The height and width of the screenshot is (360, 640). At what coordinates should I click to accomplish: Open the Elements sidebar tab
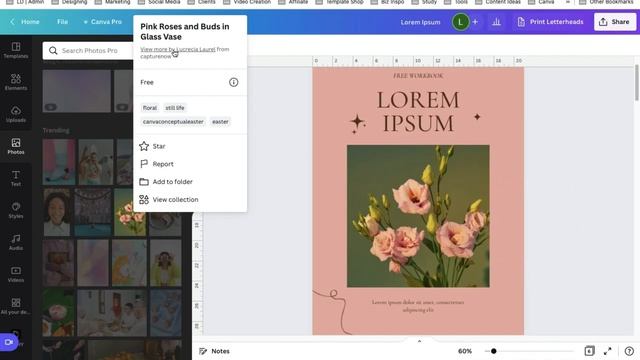point(16,82)
